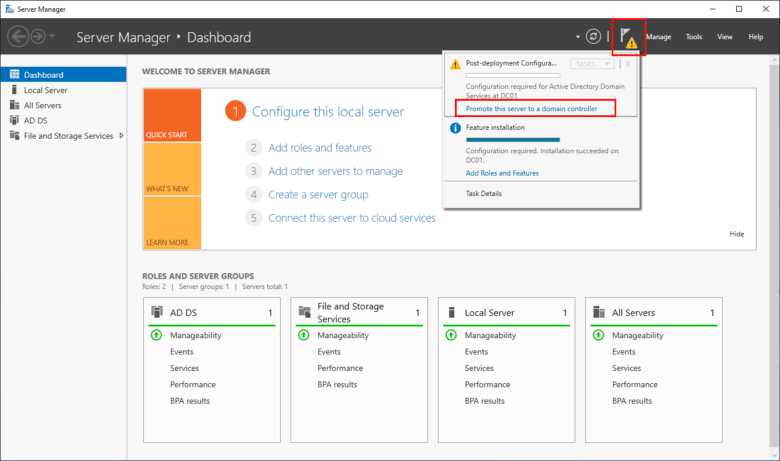Click Promote this server to a domain controller
Viewport: 780px width, 461px height.
(531, 108)
